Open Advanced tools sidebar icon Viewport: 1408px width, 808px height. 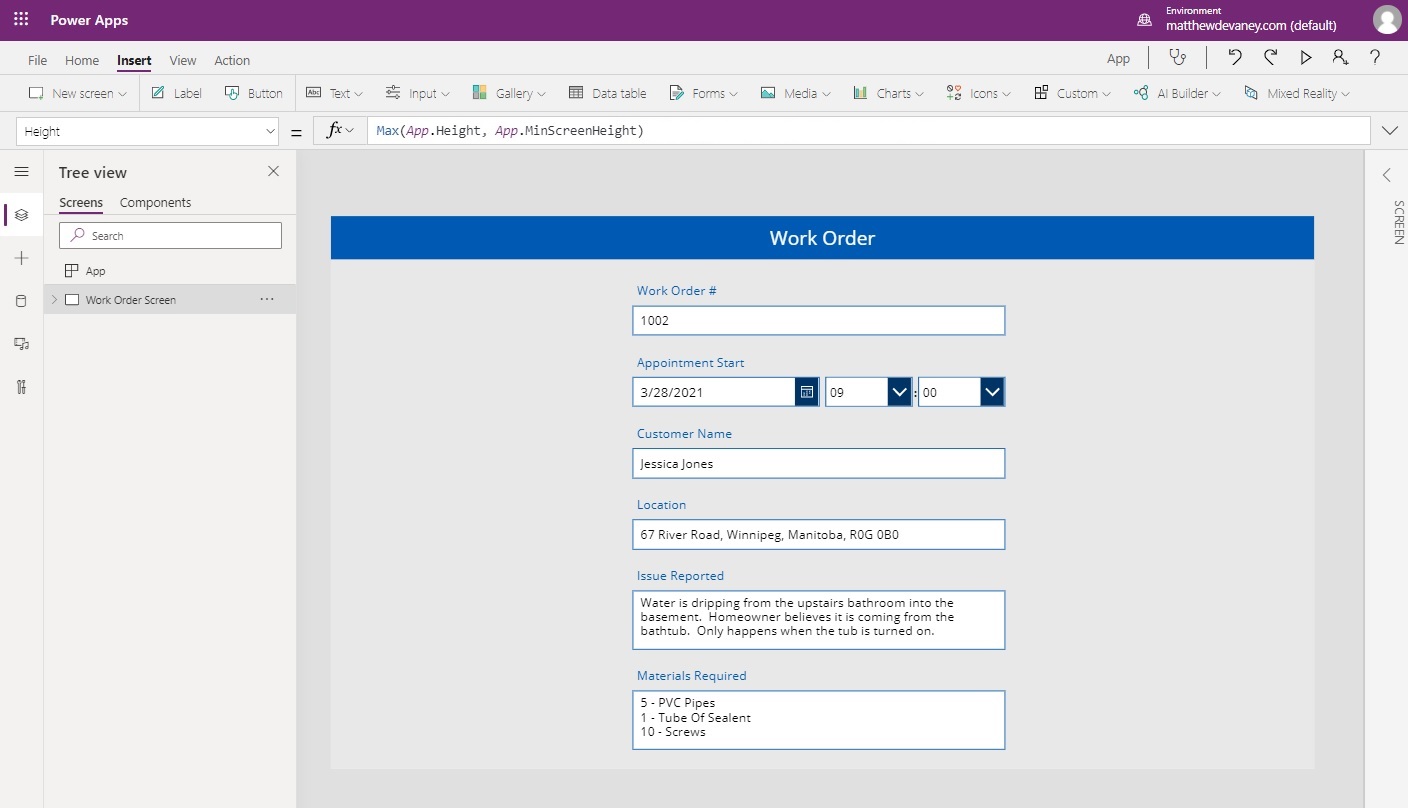[21, 387]
